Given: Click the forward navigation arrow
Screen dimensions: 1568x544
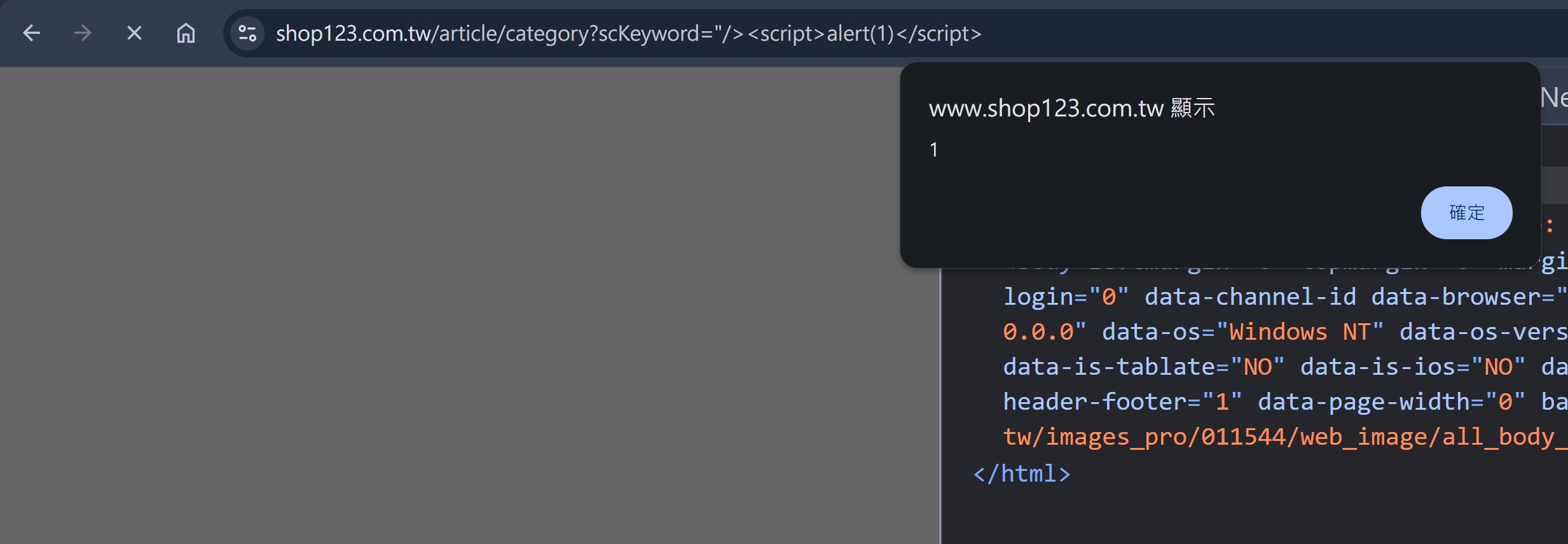Looking at the screenshot, I should [83, 33].
